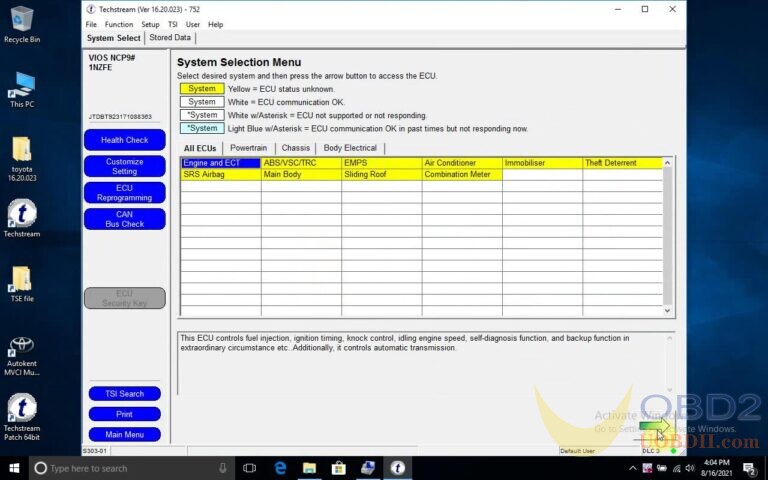768x480 pixels.
Task: Open the Function menu
Action: (119, 24)
